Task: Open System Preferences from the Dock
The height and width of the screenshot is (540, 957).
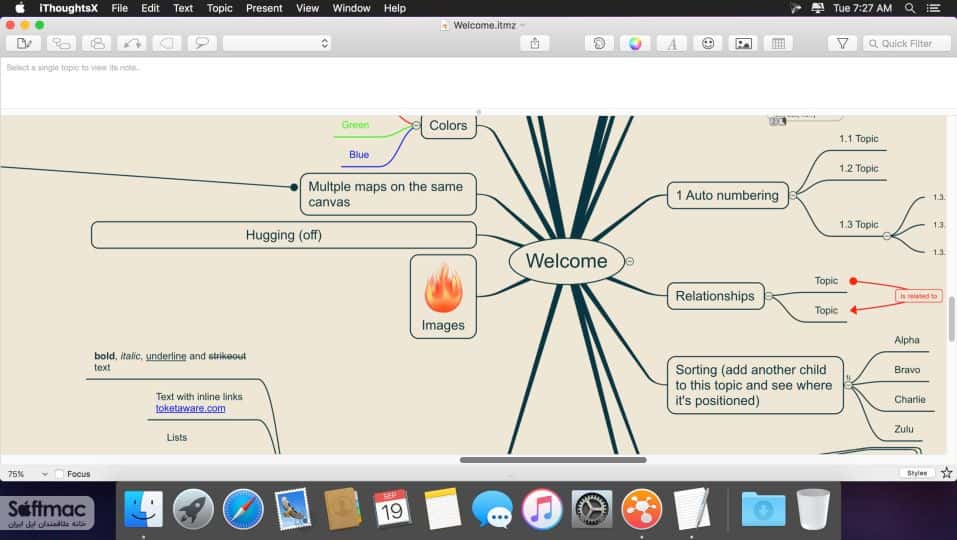Action: 591,509
